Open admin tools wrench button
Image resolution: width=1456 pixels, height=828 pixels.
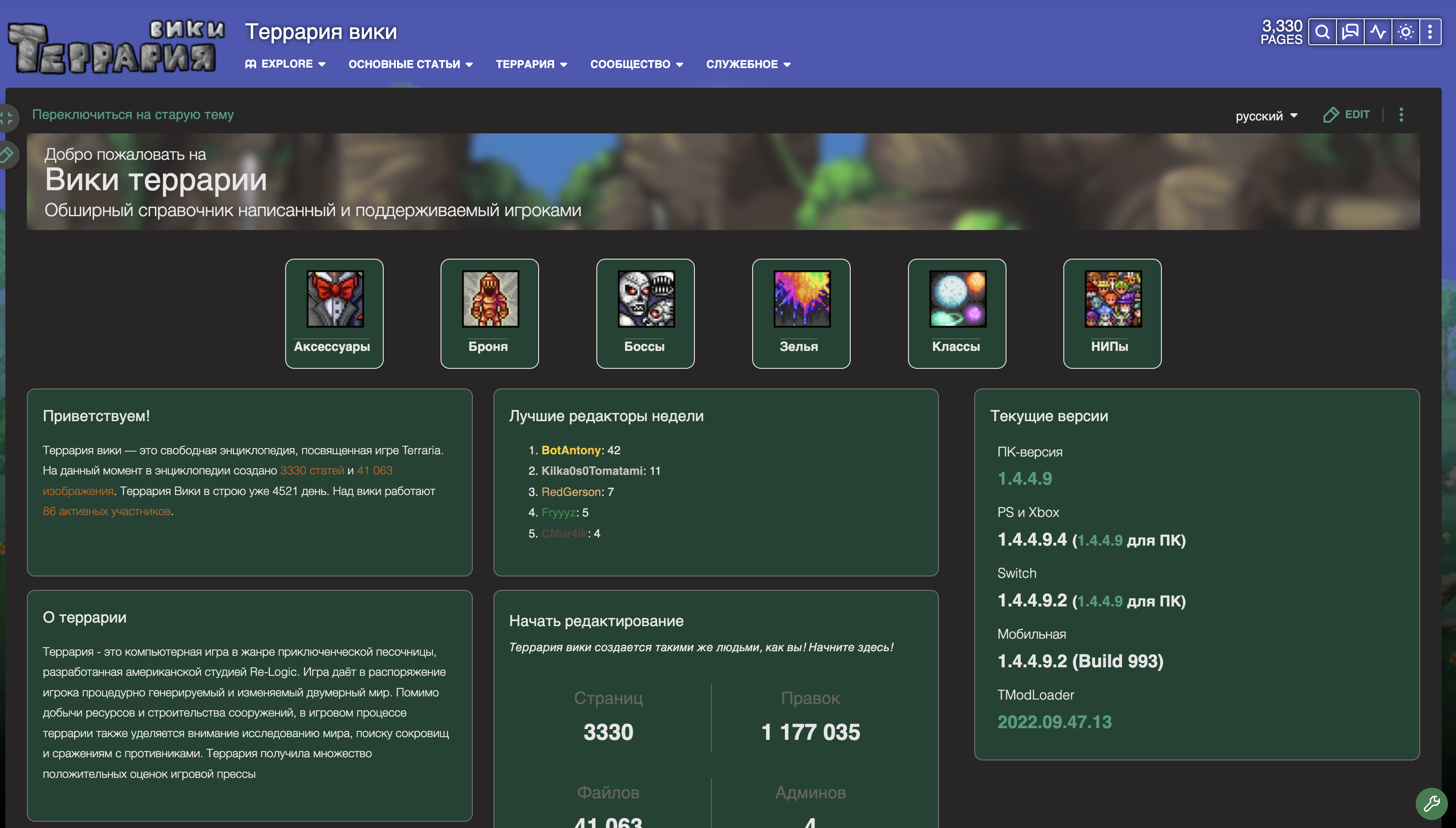[1431, 803]
